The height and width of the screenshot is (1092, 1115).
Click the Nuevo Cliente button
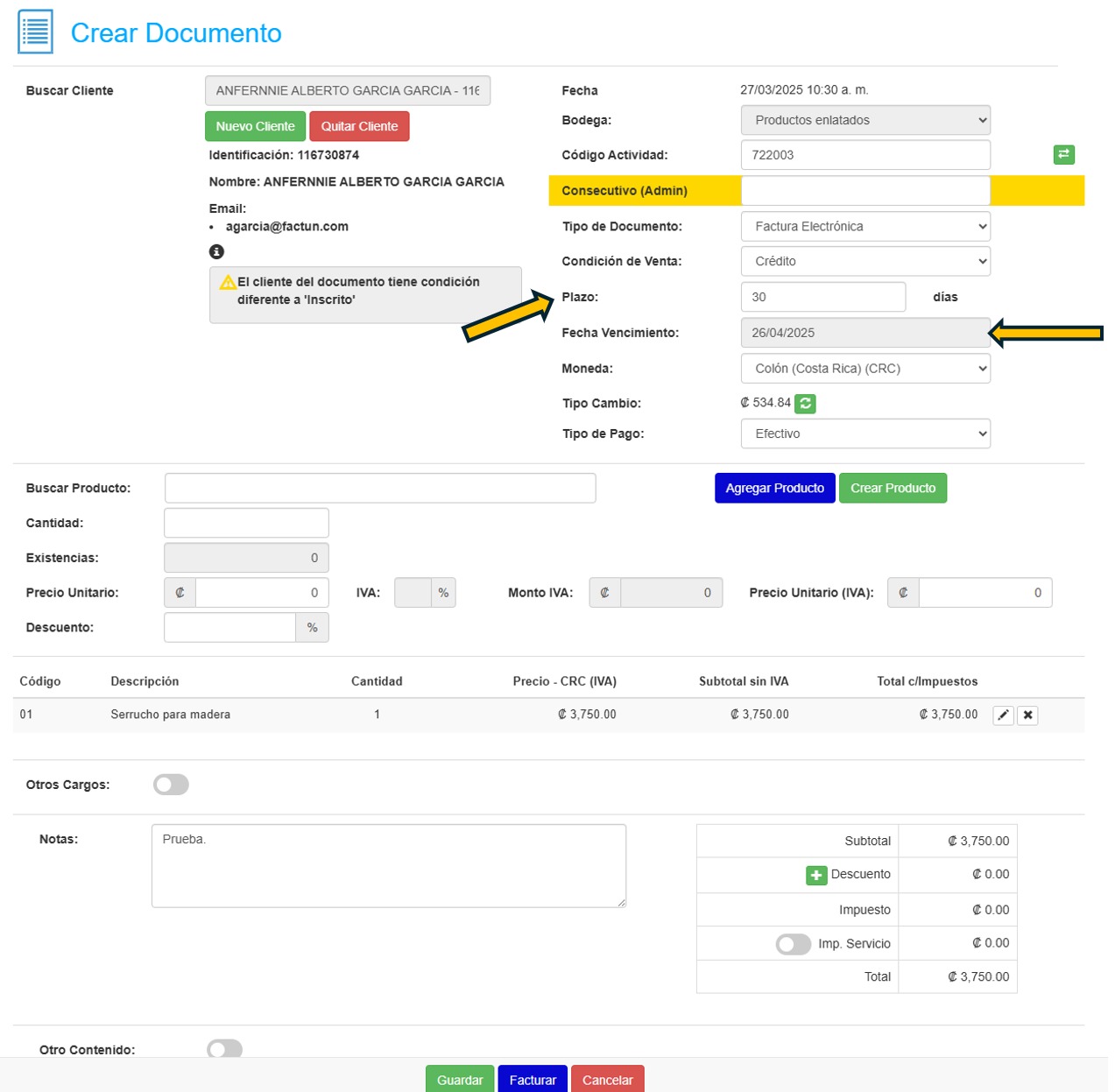[x=256, y=126]
